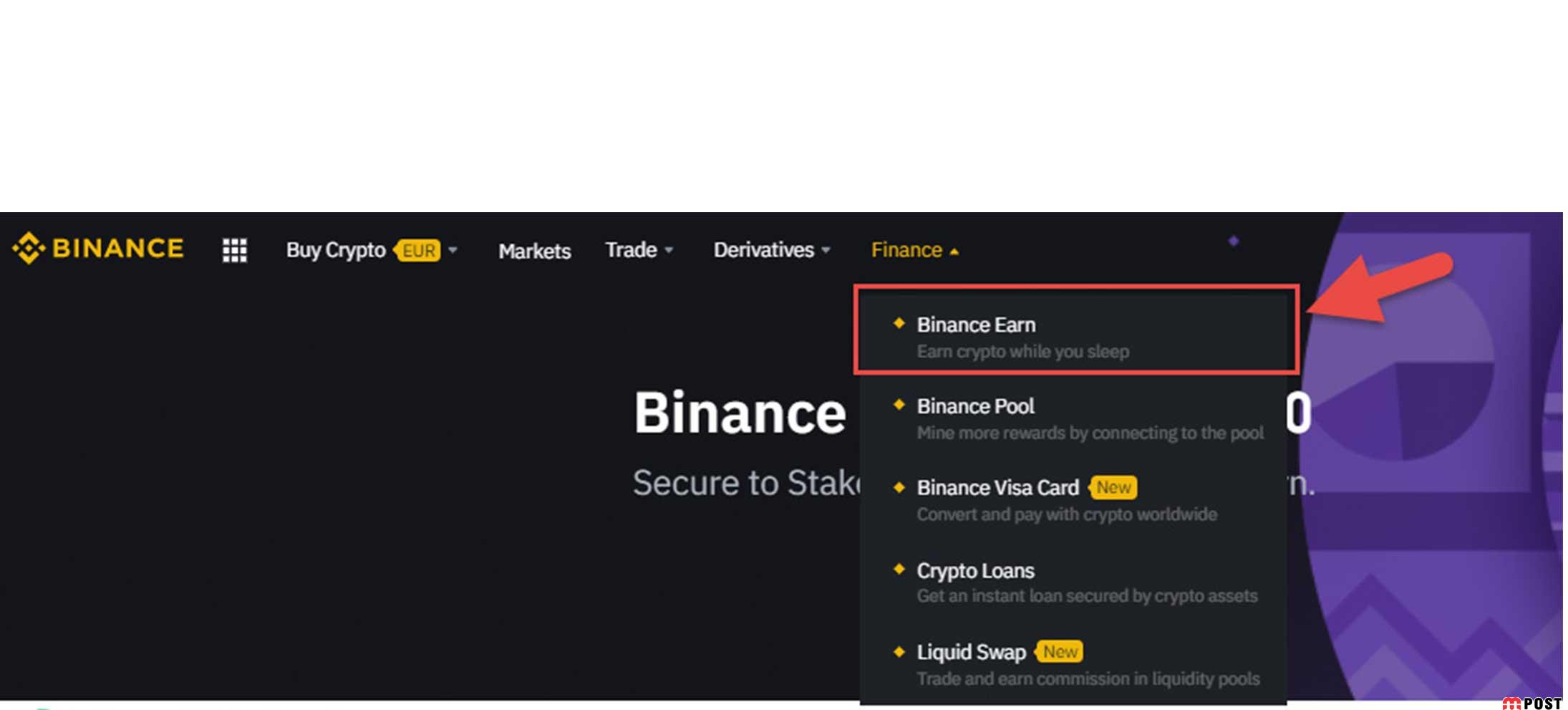Click the diamond bullet beside Binance Pool

point(899,405)
